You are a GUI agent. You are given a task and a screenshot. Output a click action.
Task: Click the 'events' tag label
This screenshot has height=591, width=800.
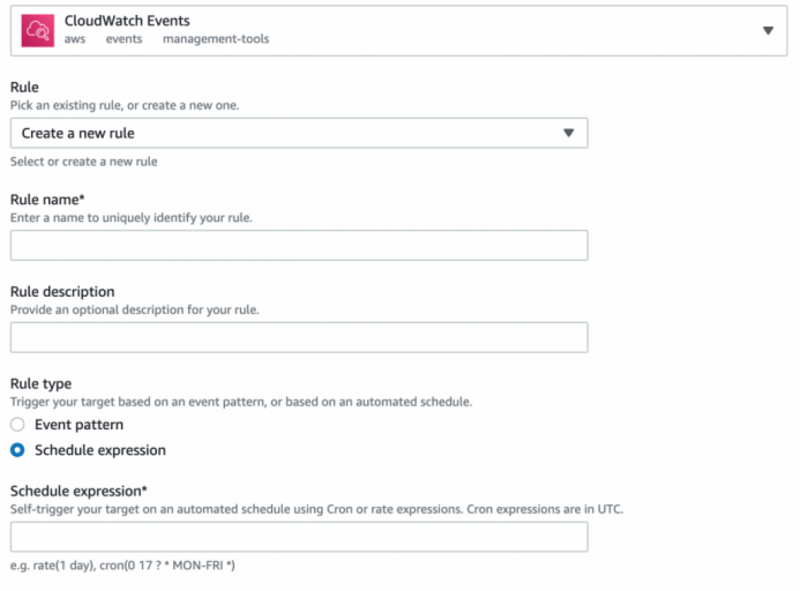[124, 40]
